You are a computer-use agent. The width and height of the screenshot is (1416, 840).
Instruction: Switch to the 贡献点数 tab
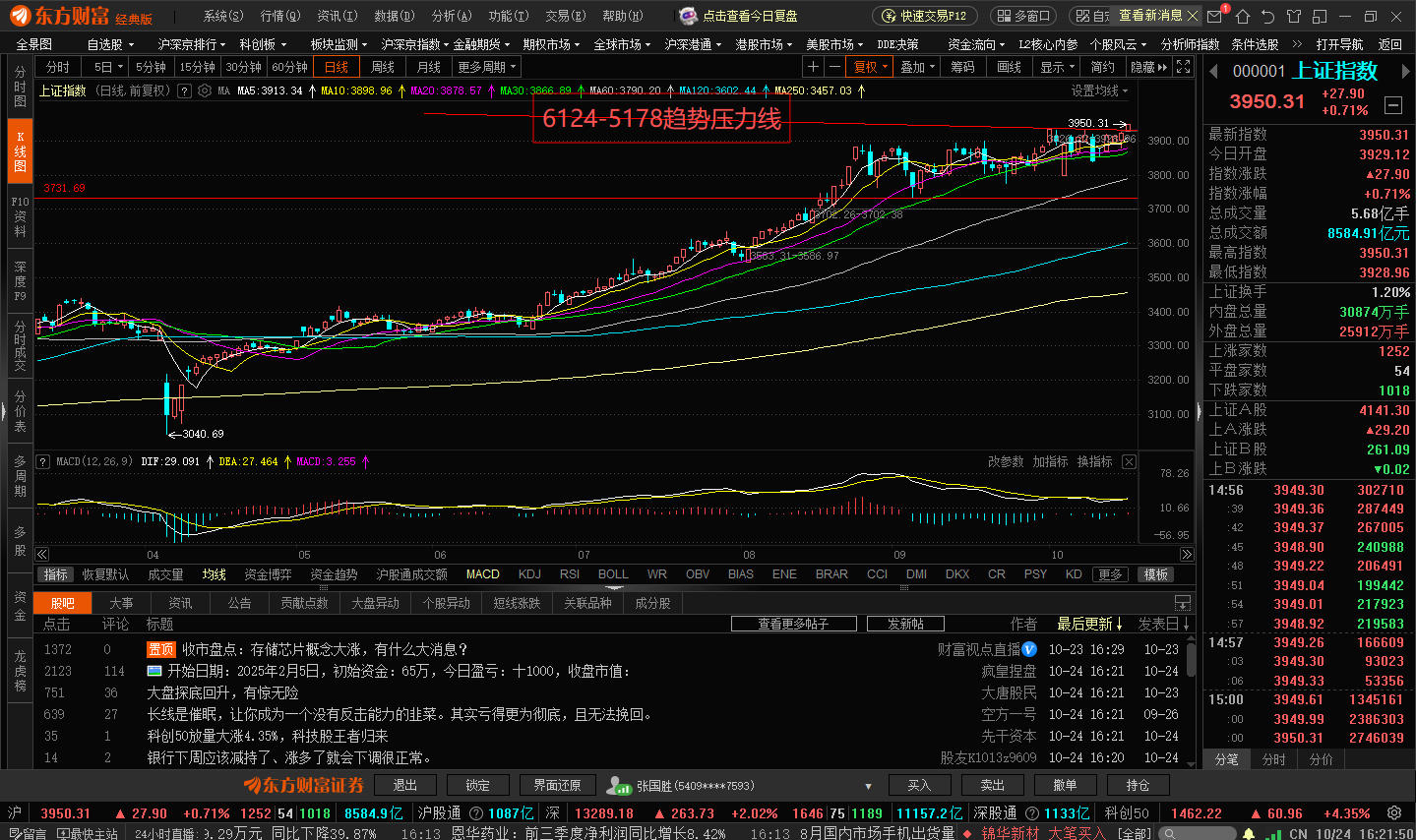tap(305, 603)
